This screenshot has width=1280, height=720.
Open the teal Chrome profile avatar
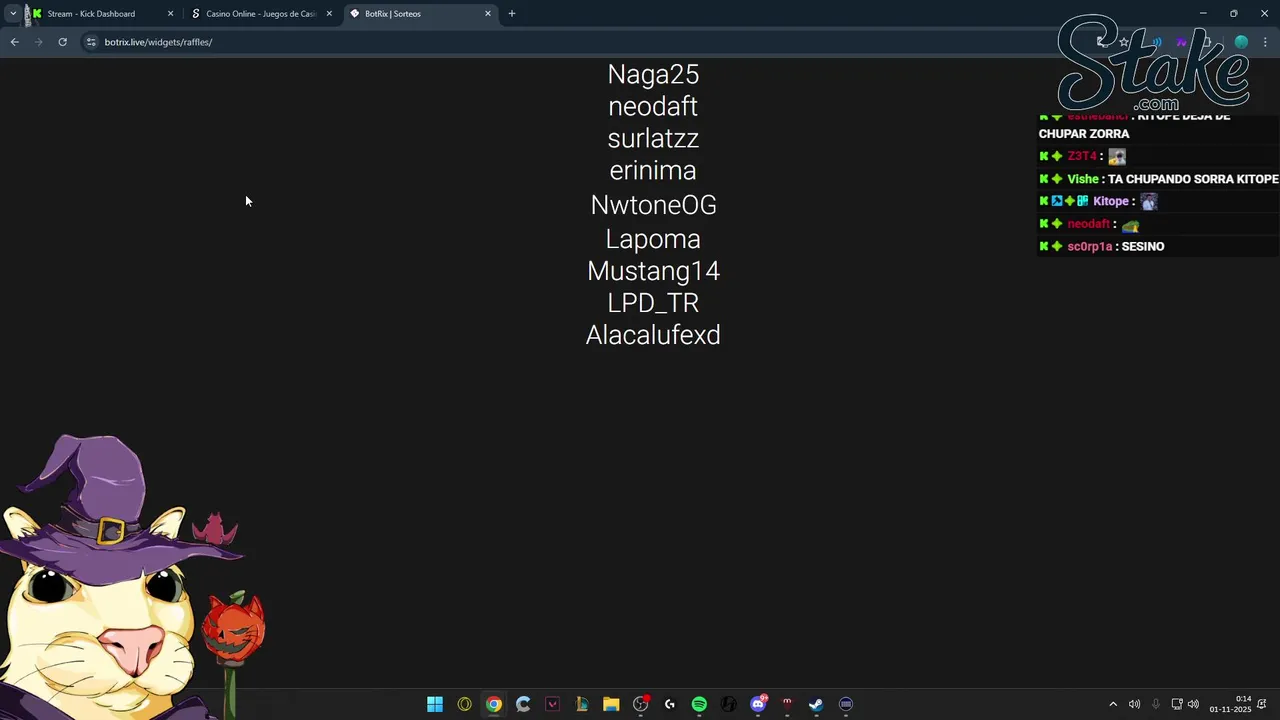[x=1241, y=42]
